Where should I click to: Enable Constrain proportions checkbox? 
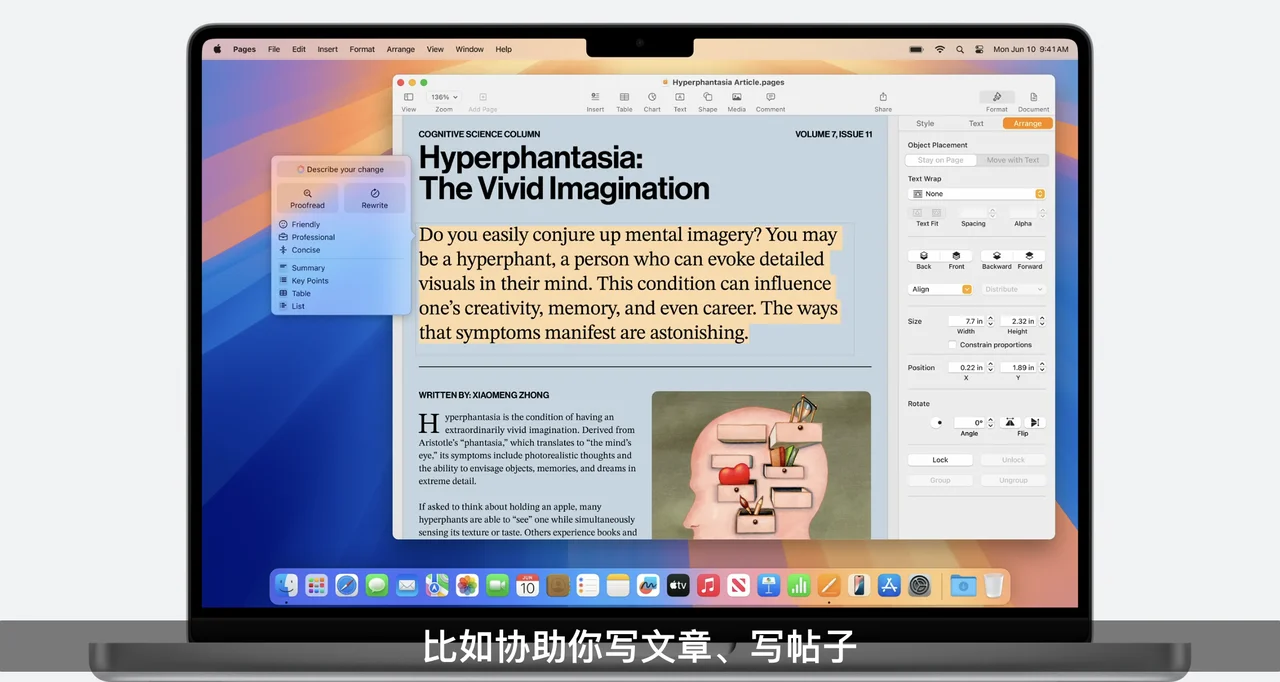(952, 344)
